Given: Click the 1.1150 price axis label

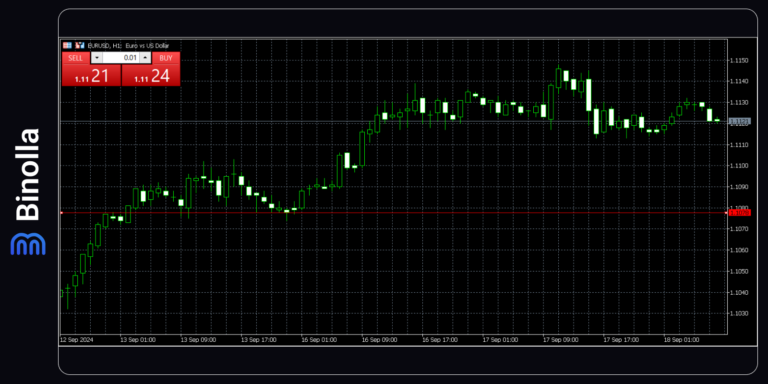Looking at the screenshot, I should pos(739,60).
